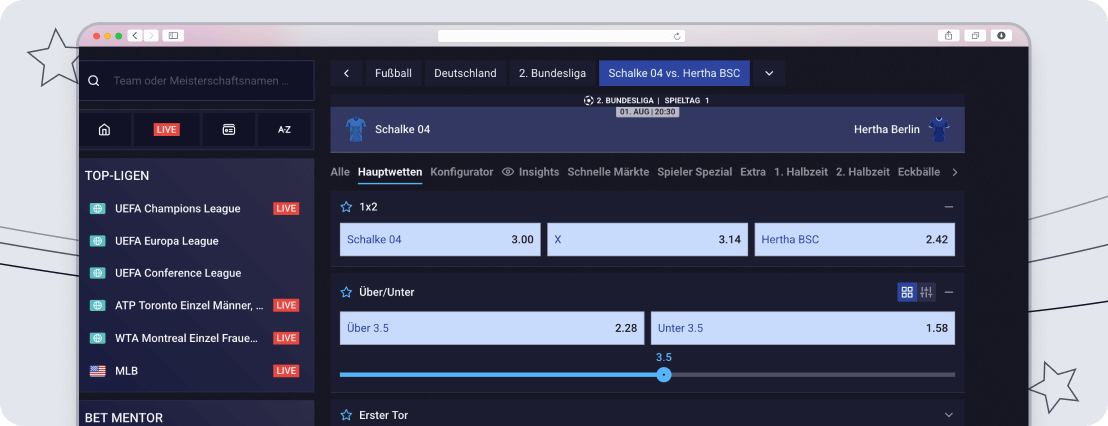Select Über 3.5 at 2.28
The width and height of the screenshot is (1108, 426).
(x=492, y=328)
